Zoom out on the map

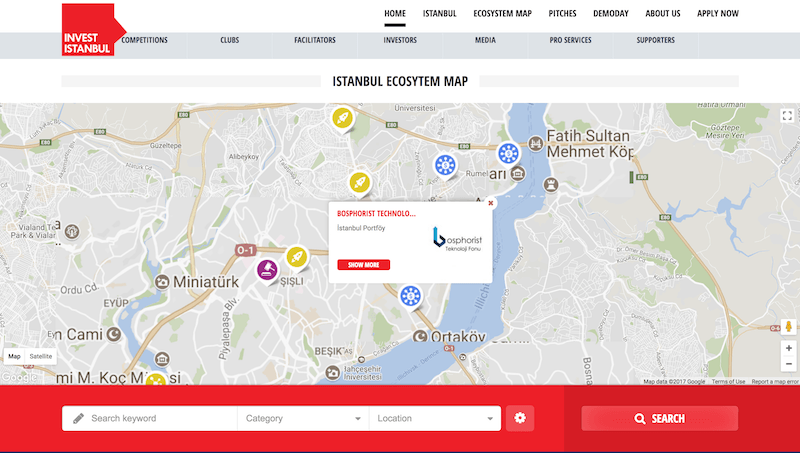point(788,365)
